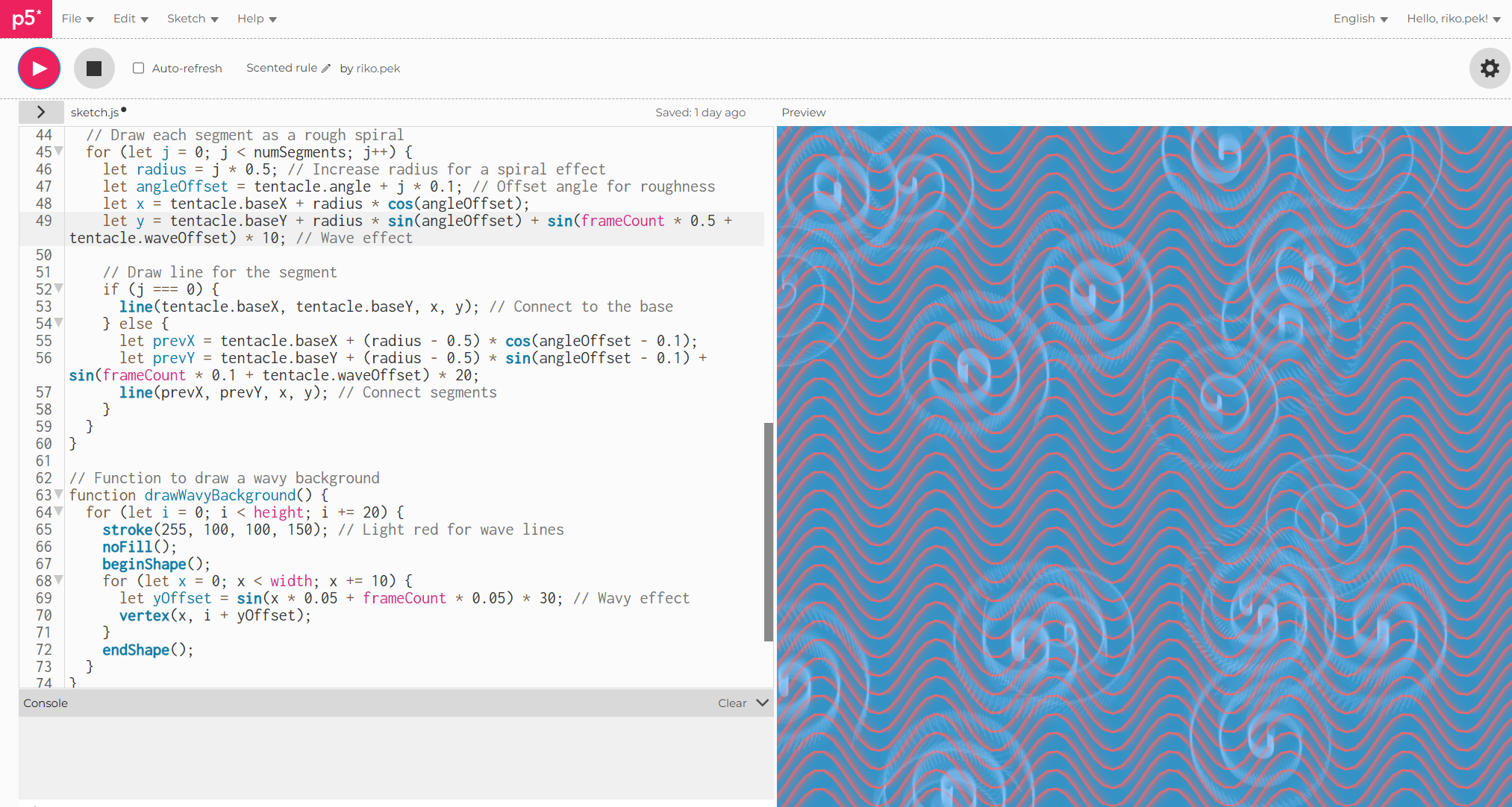The image size is (1512, 807).
Task: Fold the for loop at line 64
Action: [59, 512]
